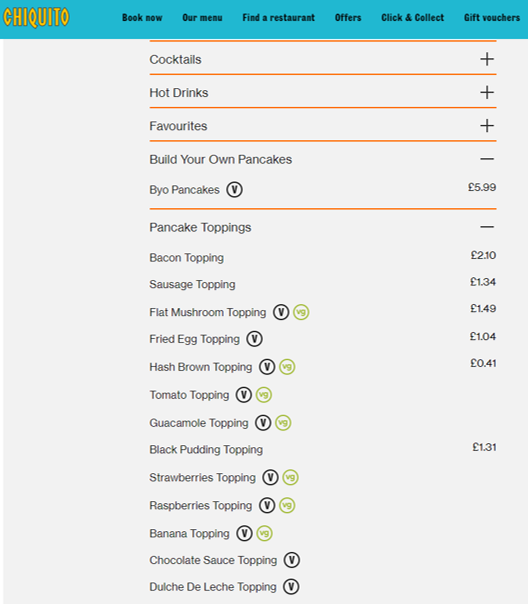
Task: Click the vegetarian icon beside Dulche De Leche Topping
Action: click(x=291, y=587)
